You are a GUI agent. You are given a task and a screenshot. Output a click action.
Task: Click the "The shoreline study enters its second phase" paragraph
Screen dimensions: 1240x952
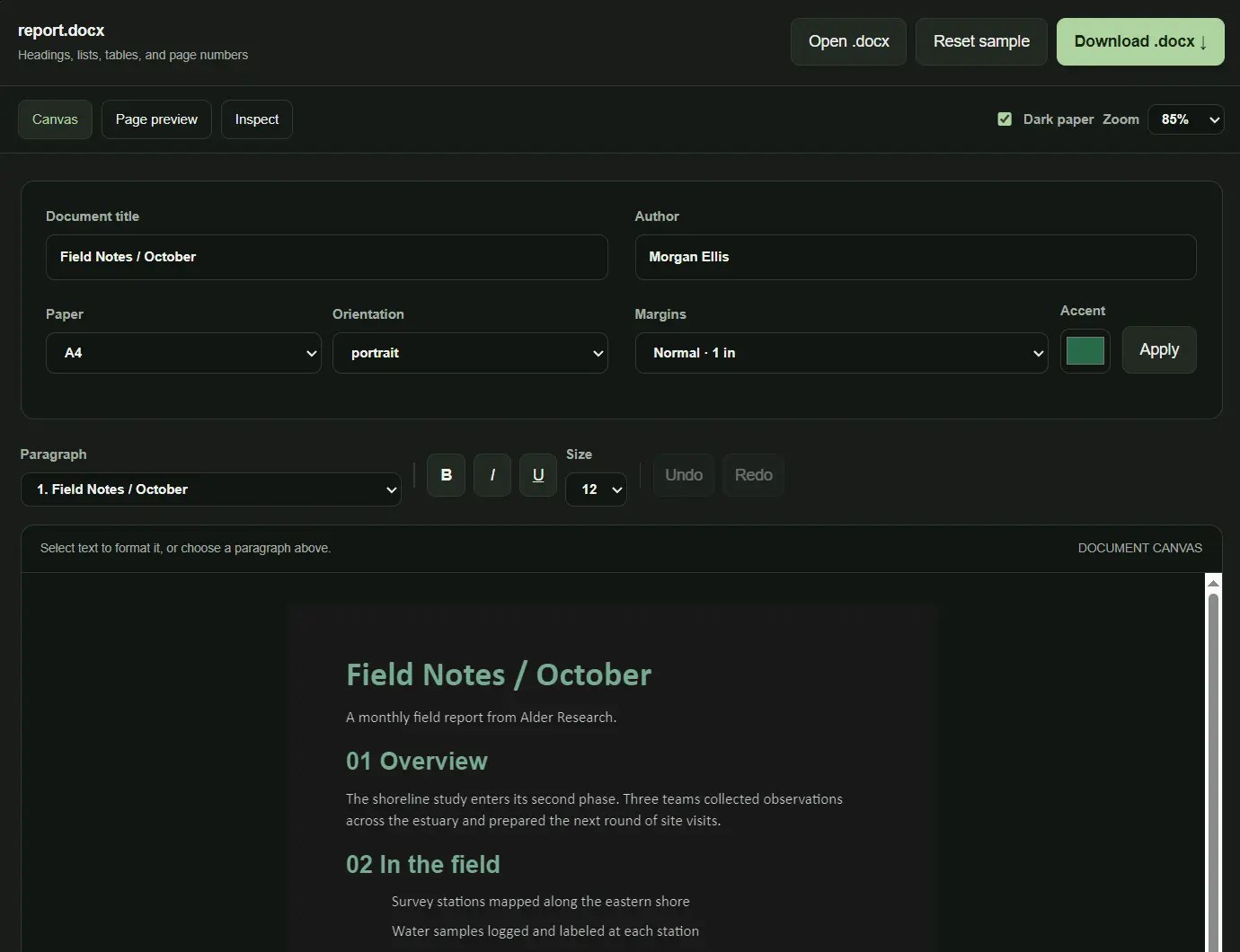point(594,809)
